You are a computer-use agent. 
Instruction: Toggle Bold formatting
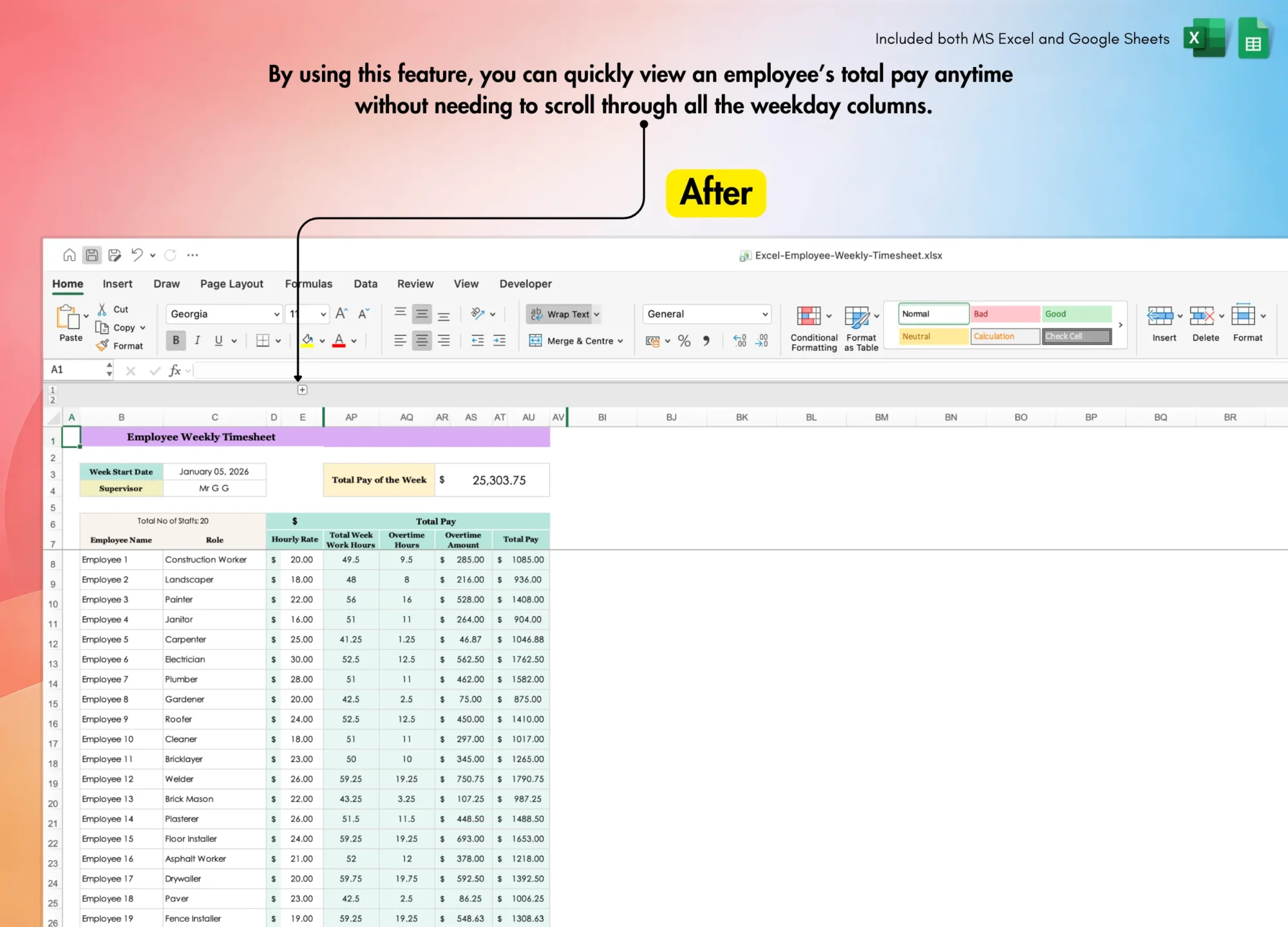(x=176, y=341)
